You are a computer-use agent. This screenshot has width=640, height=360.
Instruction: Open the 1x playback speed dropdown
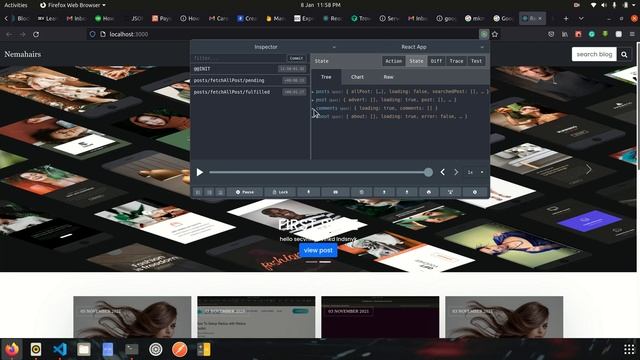(x=475, y=172)
